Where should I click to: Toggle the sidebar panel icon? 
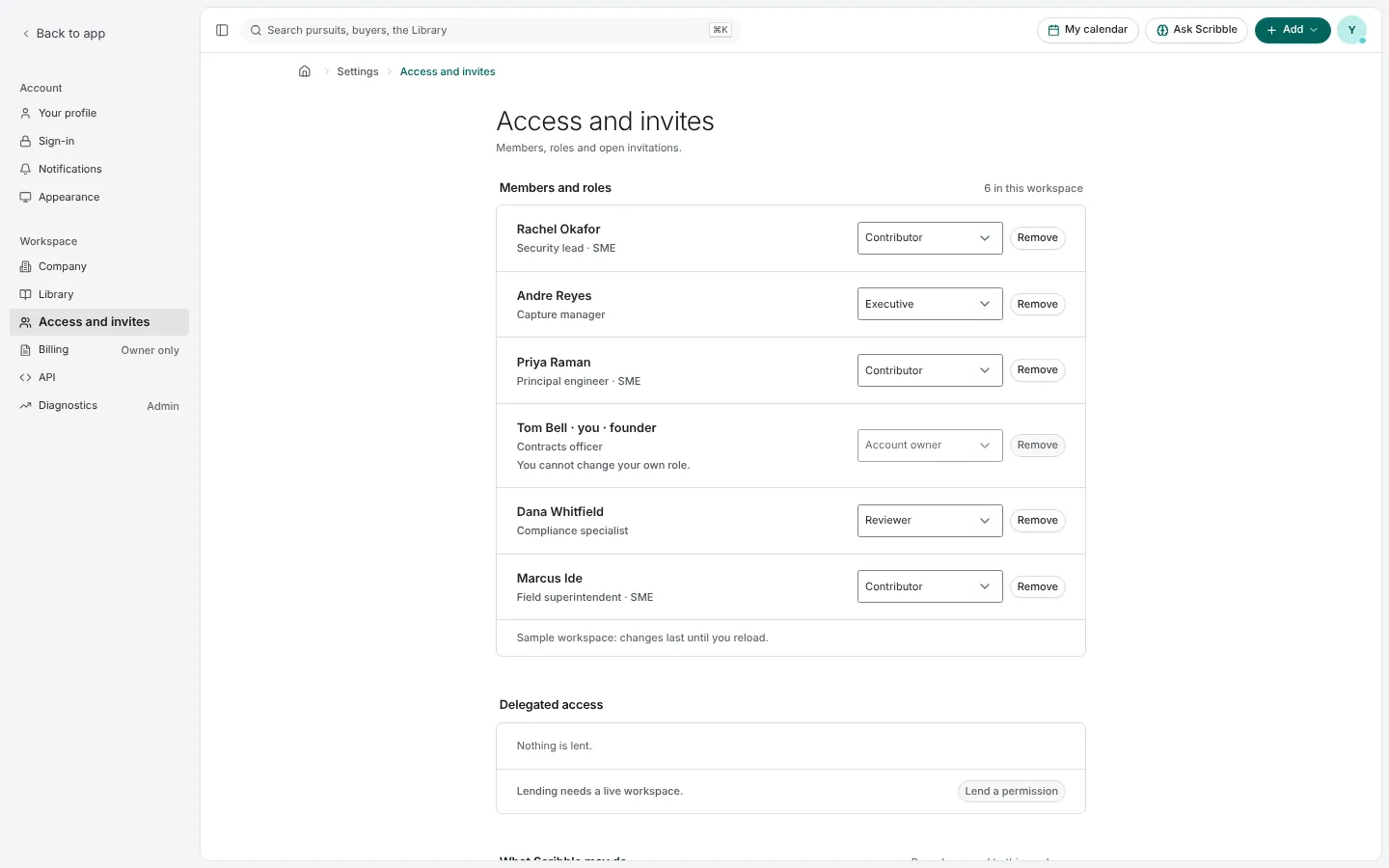(222, 30)
